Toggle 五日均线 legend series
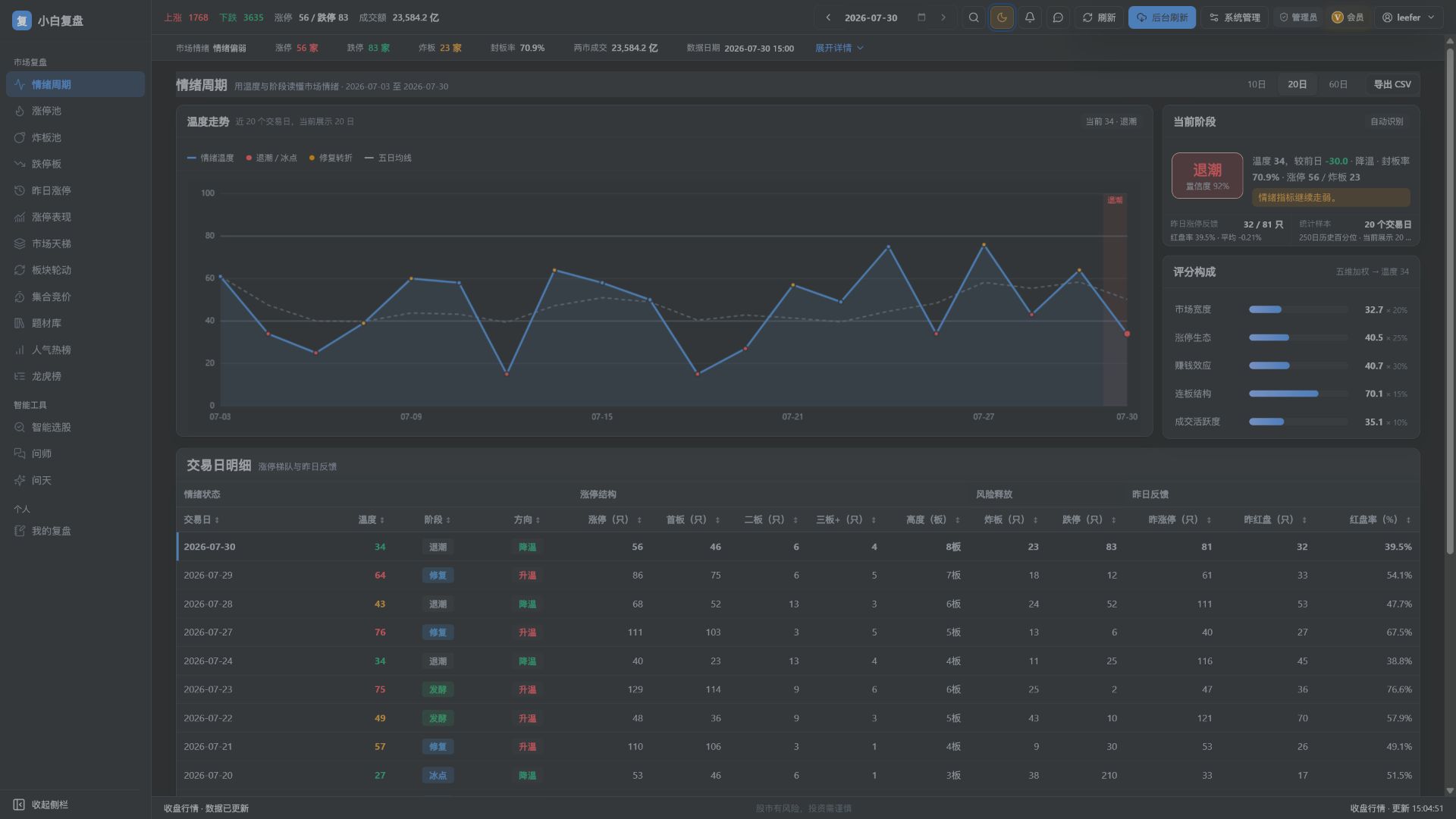Screen dimensions: 1456x819 (x=388, y=158)
